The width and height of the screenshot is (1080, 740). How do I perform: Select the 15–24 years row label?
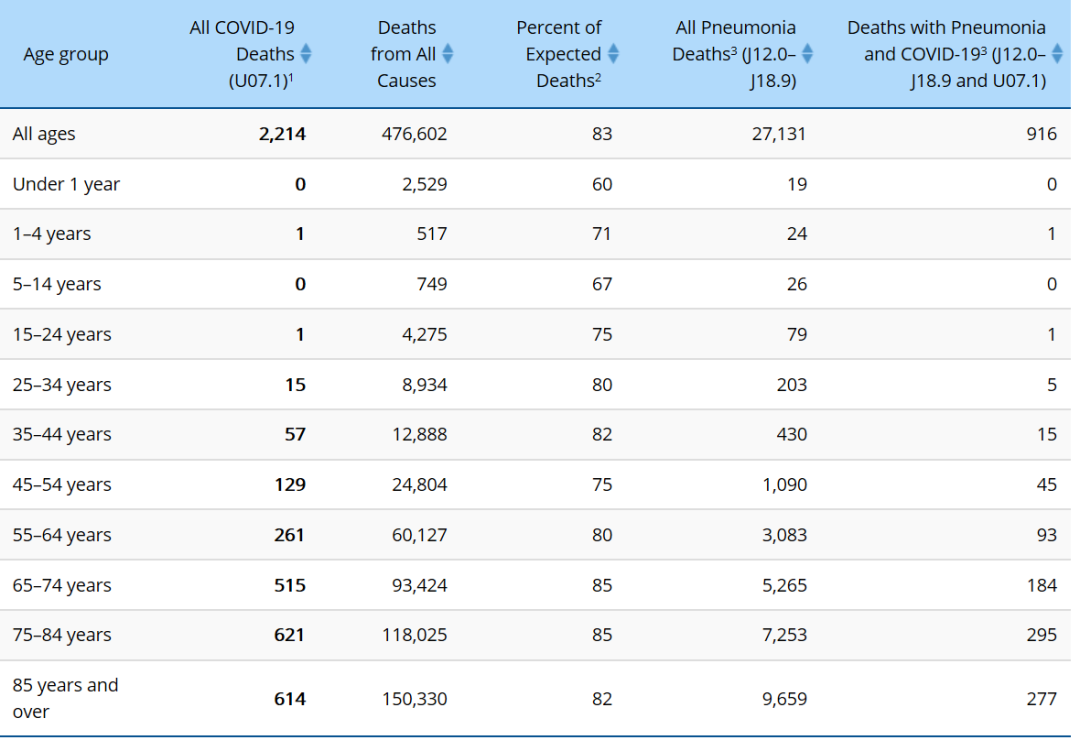62,334
